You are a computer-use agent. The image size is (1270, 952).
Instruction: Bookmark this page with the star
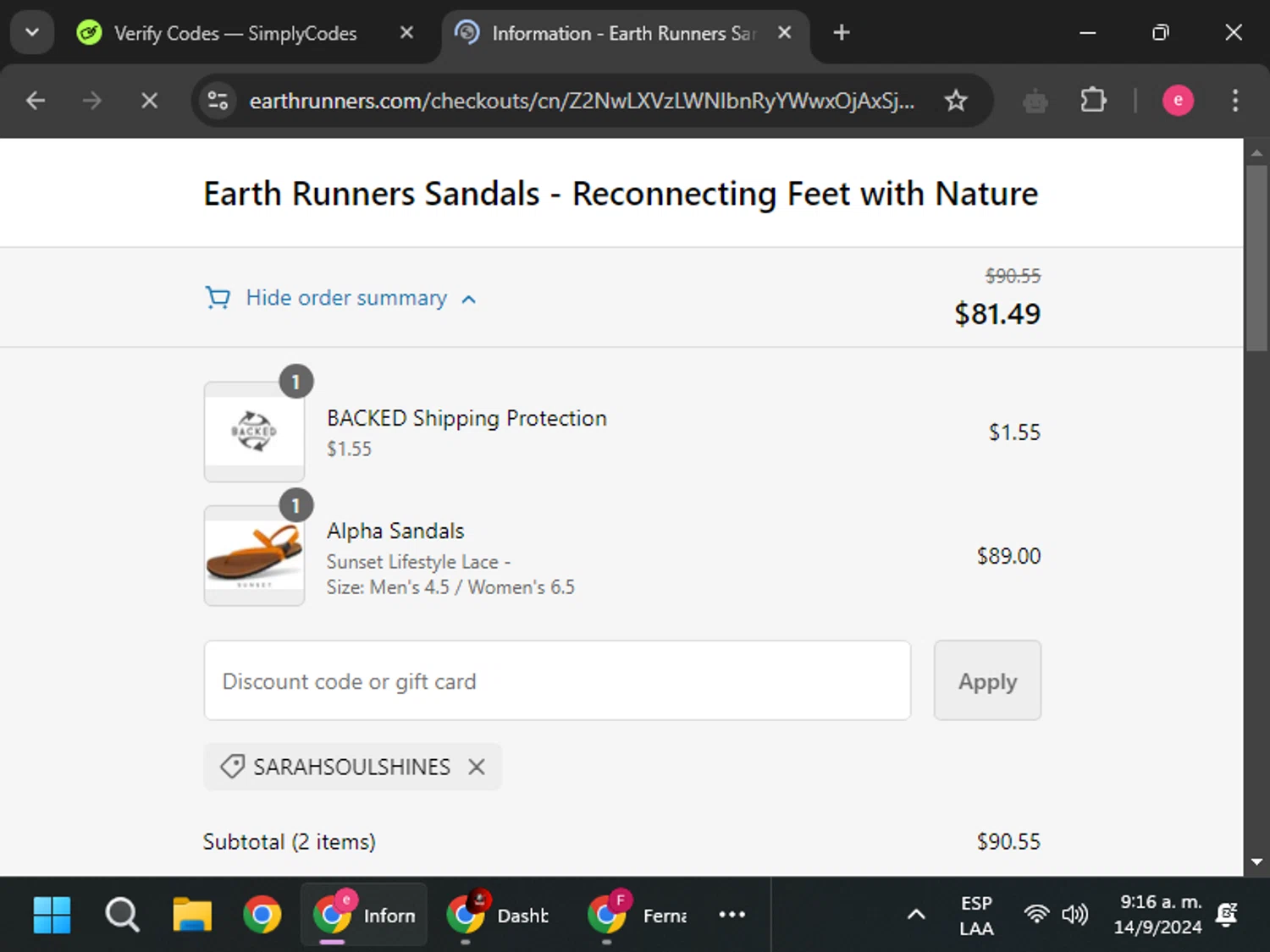pyautogui.click(x=956, y=101)
